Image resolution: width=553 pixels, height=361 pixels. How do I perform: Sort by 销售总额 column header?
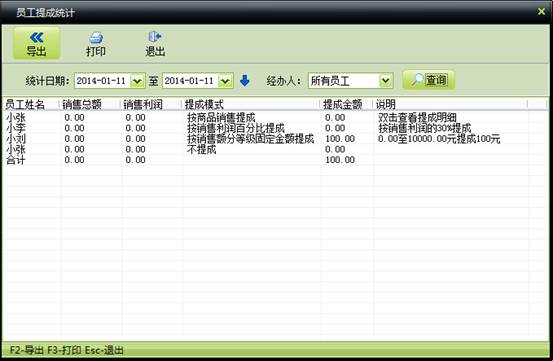(x=90, y=104)
